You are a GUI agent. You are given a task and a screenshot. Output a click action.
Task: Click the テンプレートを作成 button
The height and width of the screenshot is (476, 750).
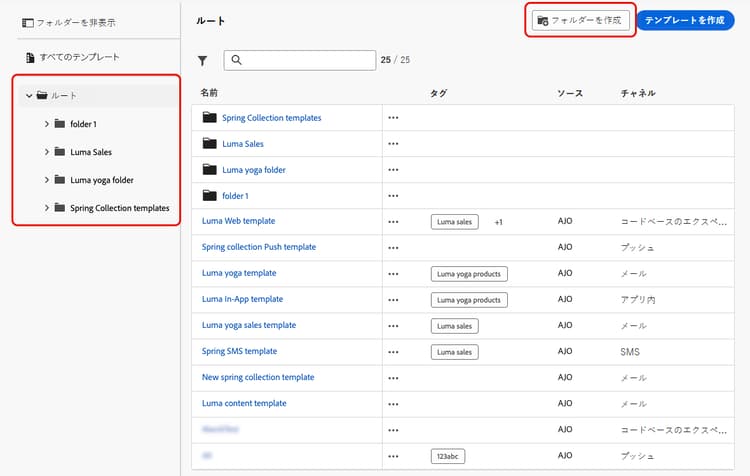coord(685,20)
